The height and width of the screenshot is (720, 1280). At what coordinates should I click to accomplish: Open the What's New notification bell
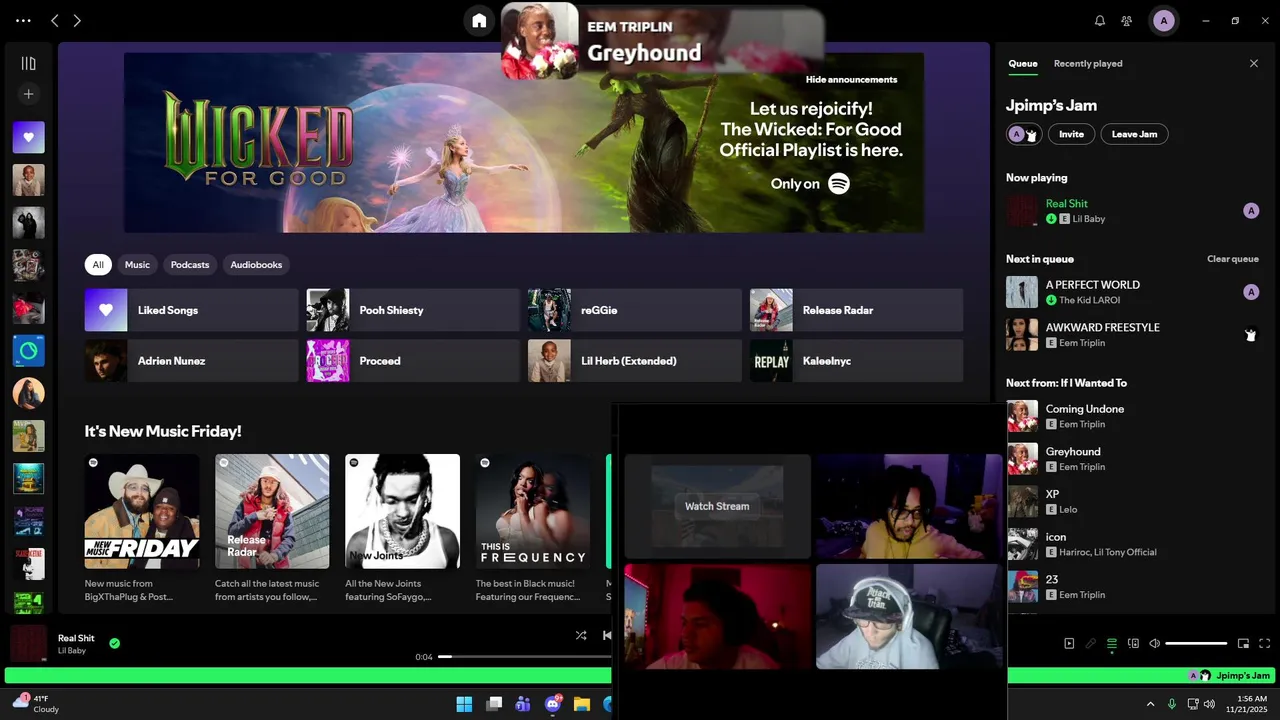(x=1100, y=20)
